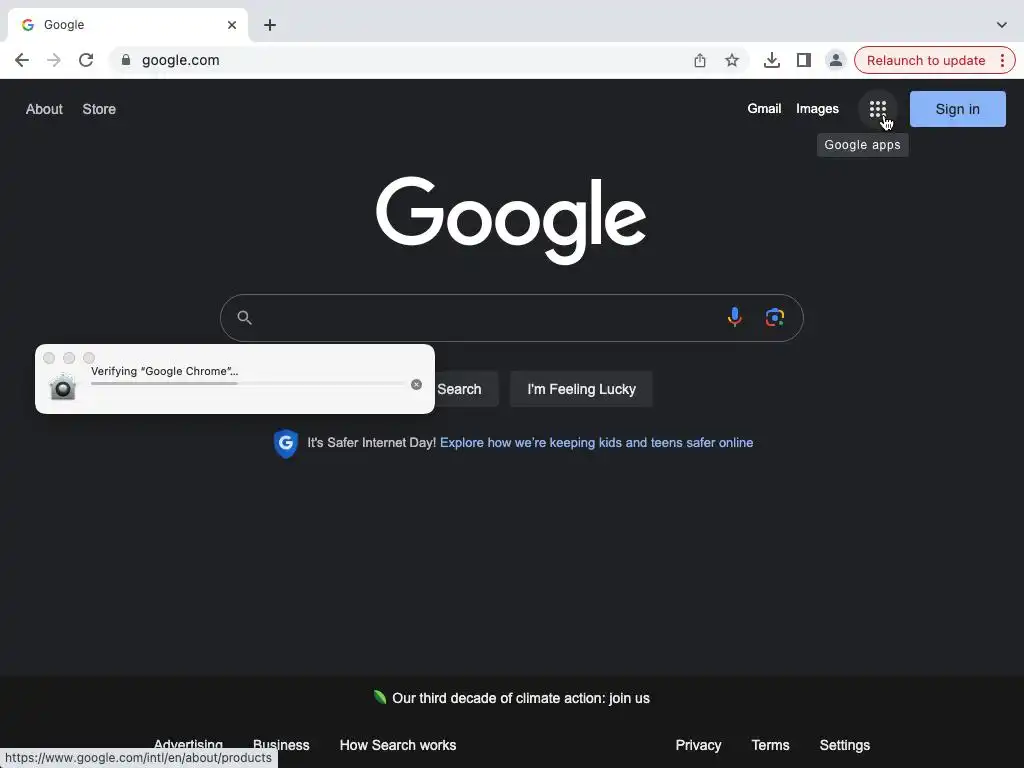1024x768 pixels.
Task: Click Verifying "Google Chrome" text
Action: coord(164,371)
